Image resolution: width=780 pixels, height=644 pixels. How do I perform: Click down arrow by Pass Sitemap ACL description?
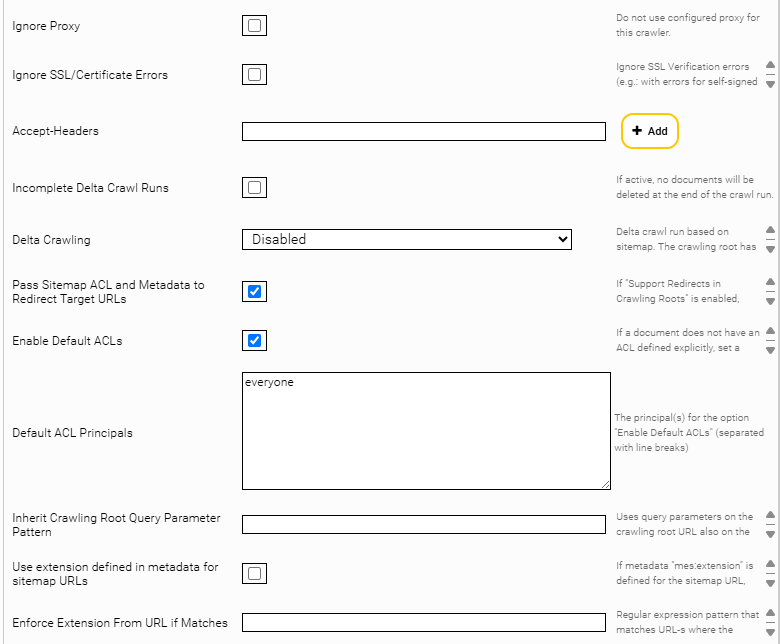770,301
